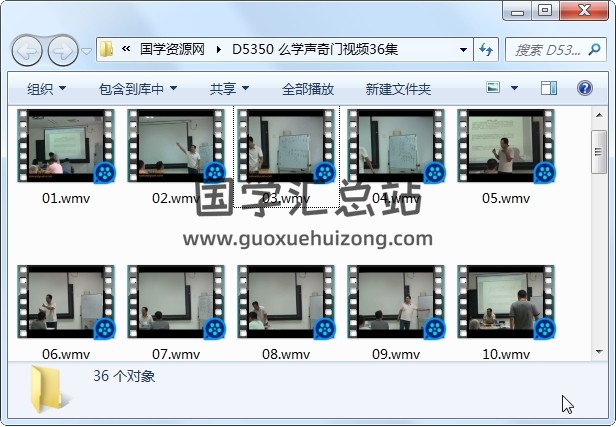Image resolution: width=616 pixels, height=427 pixels.
Task: Select the 04.wmv video thumbnail
Action: click(396, 146)
